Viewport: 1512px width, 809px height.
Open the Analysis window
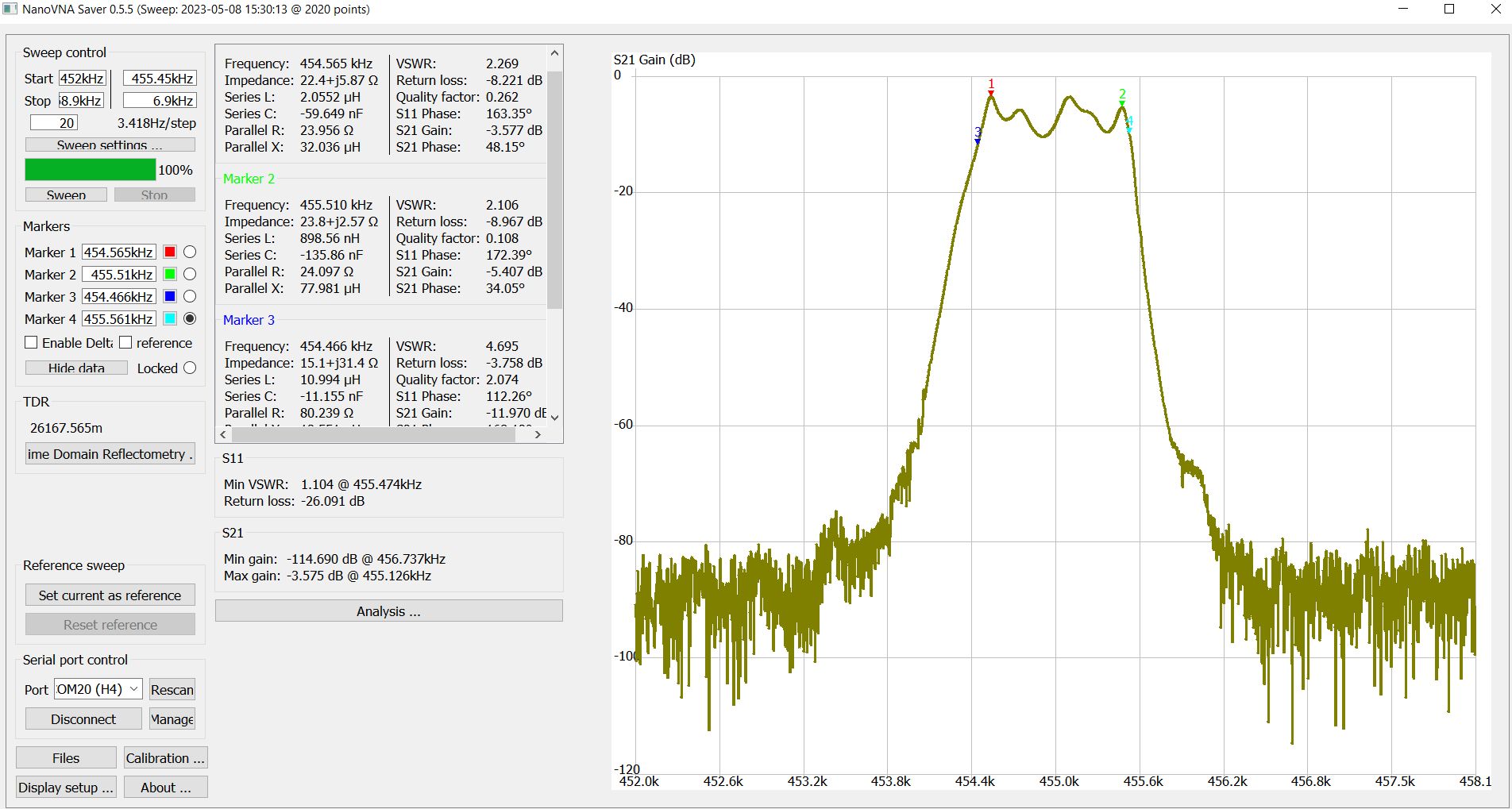click(388, 611)
